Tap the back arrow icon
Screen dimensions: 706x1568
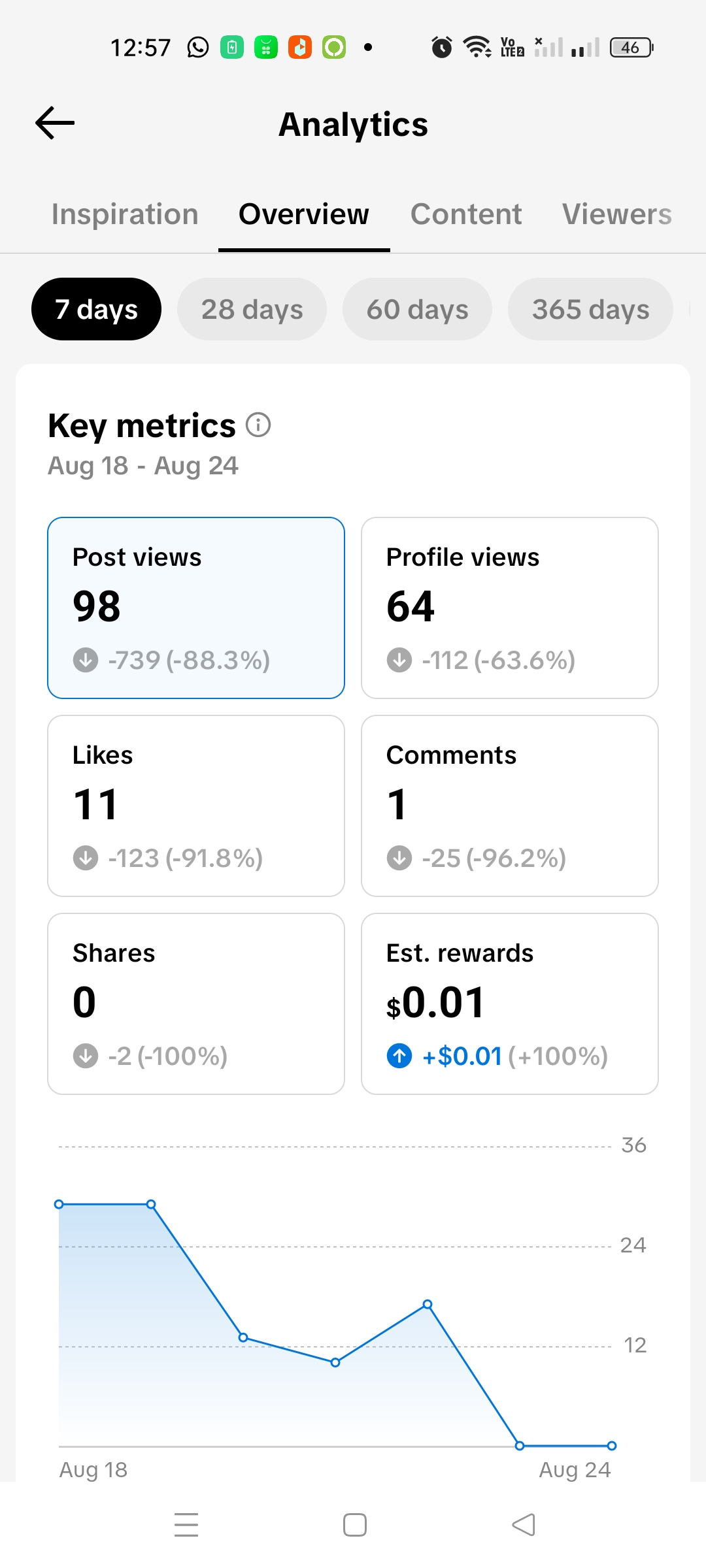(x=55, y=123)
